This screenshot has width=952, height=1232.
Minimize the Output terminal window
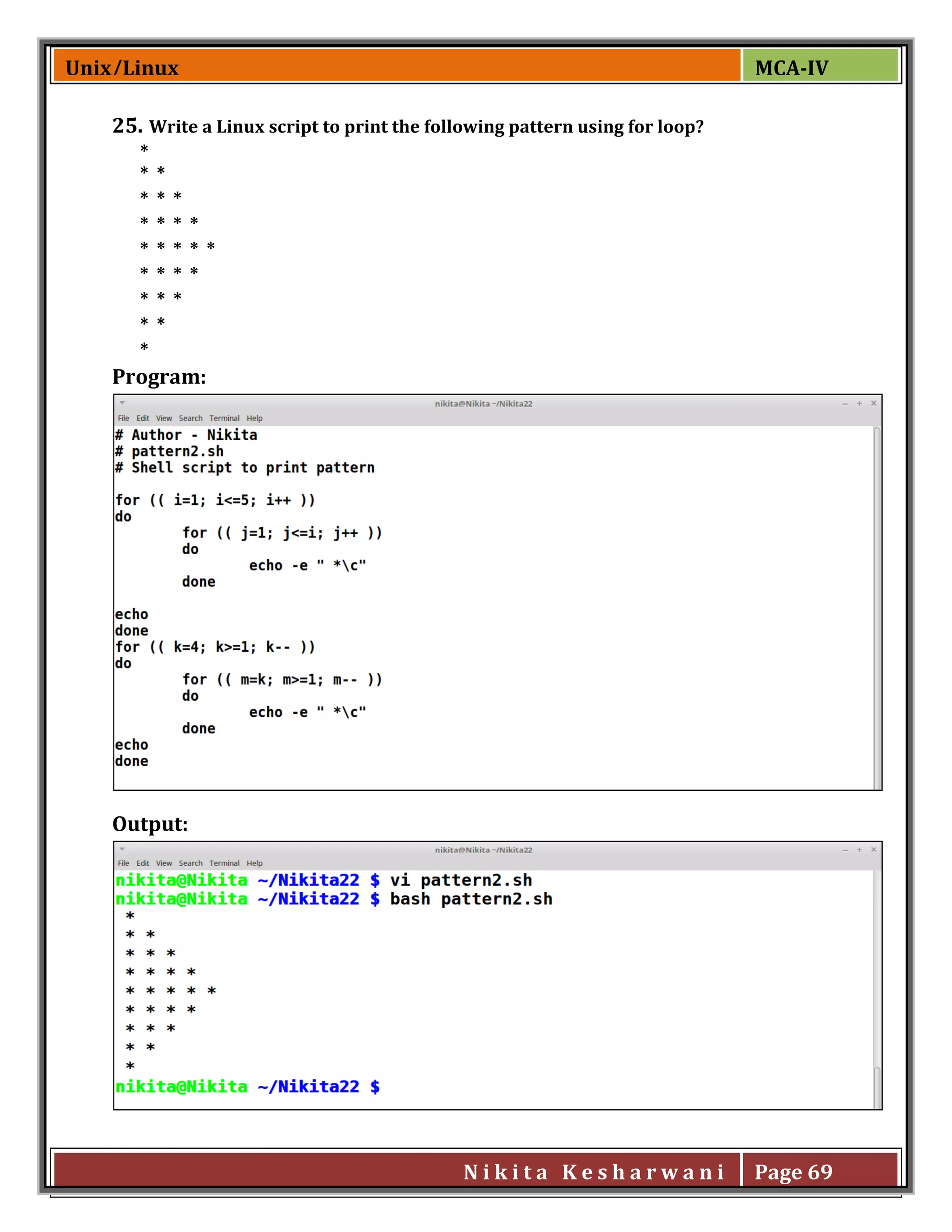tap(845, 850)
